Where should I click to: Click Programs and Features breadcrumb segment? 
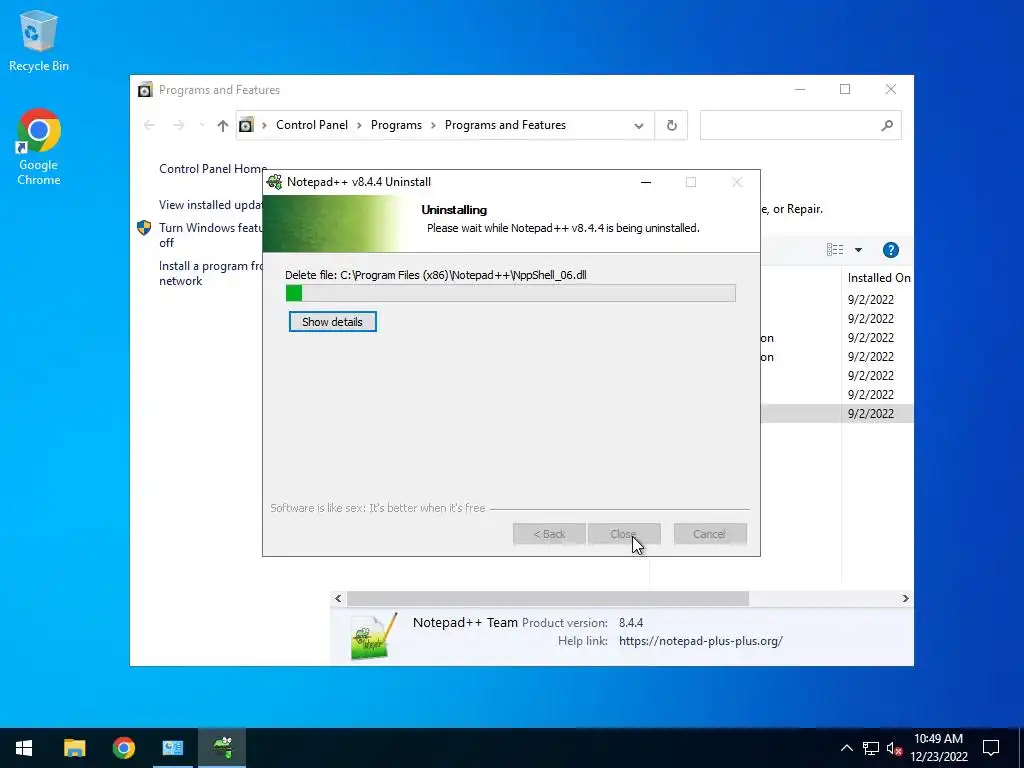pyautogui.click(x=505, y=125)
